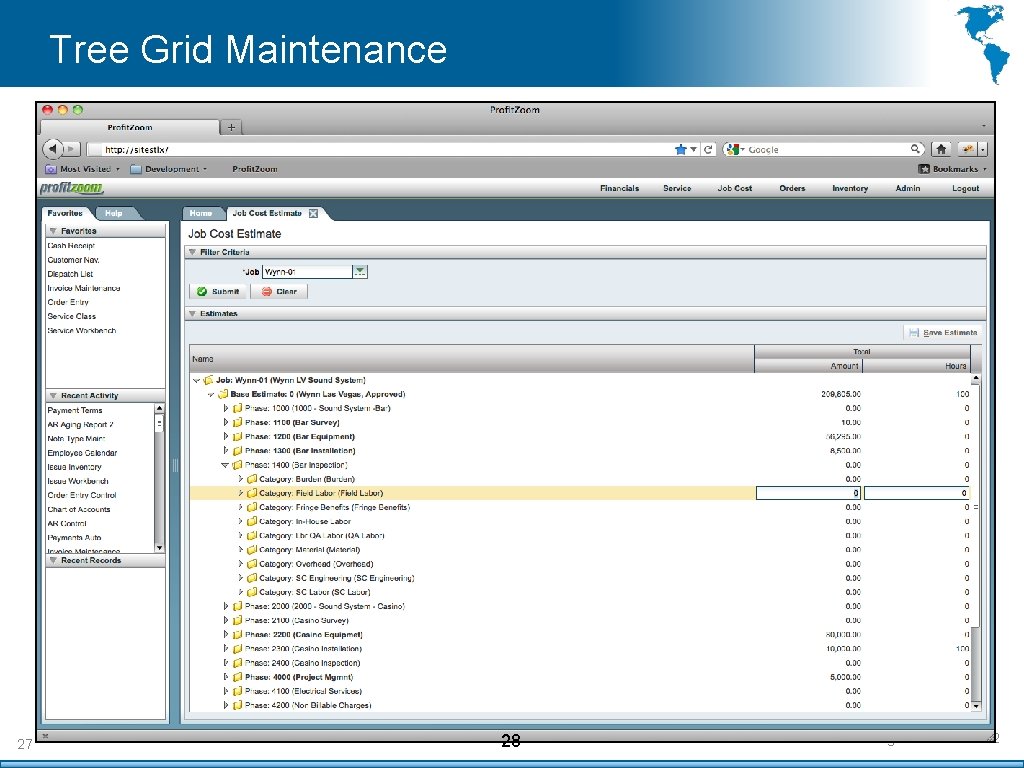The width and height of the screenshot is (1024, 768).
Task: Click folder icon of Phase: 2200 (Casino Equipmet)
Action: pos(238,635)
